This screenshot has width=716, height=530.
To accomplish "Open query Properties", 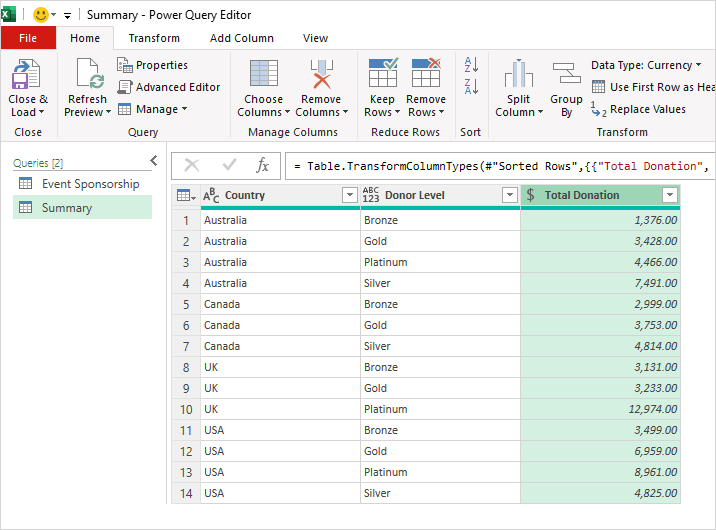I will (x=153, y=65).
